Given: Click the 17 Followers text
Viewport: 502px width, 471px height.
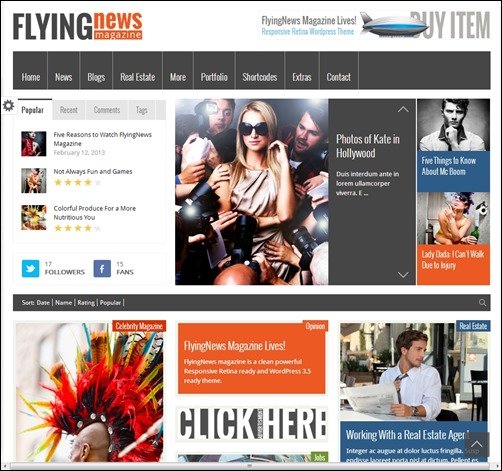Looking at the screenshot, I should tap(65, 268).
